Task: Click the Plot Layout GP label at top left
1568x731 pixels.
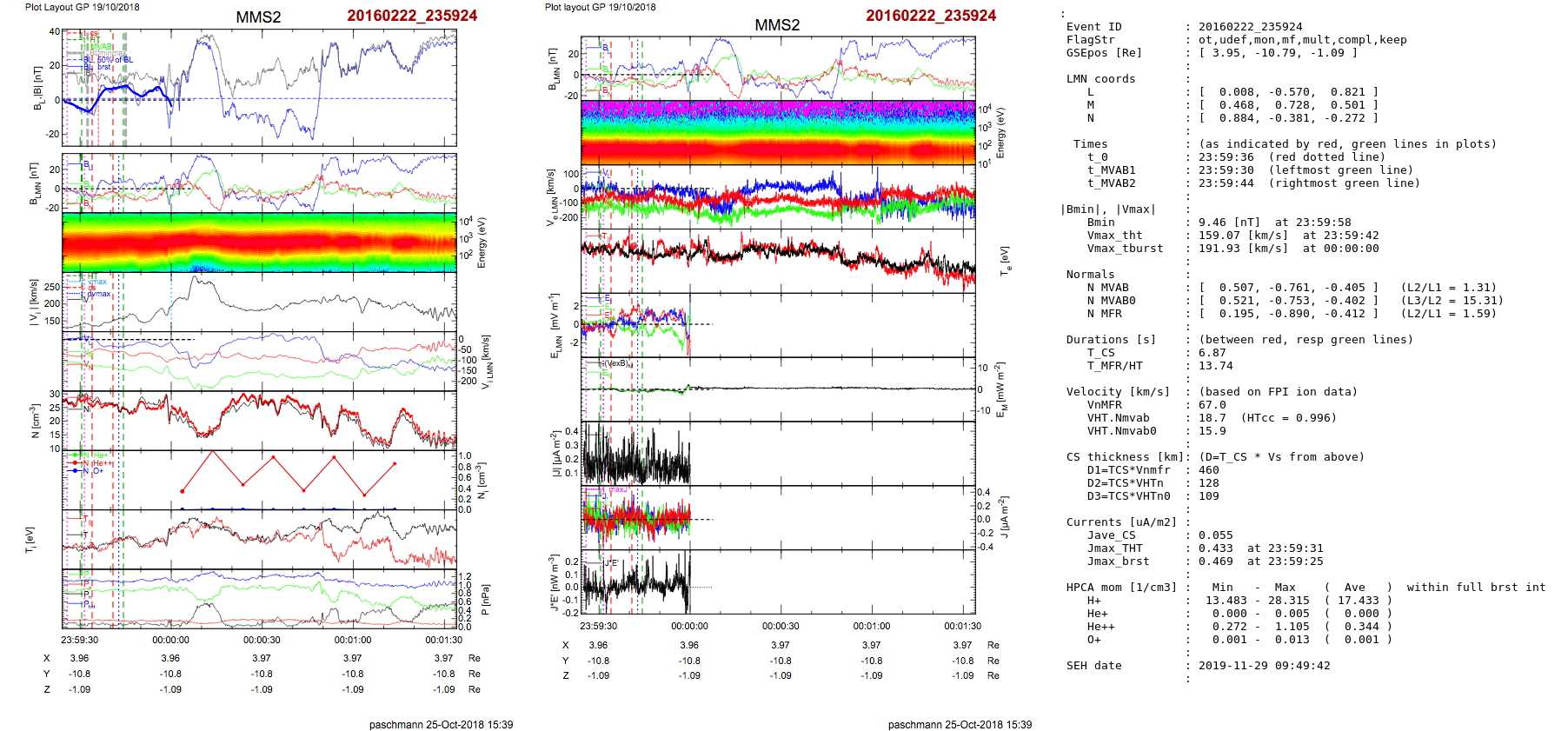Action: 82,7
